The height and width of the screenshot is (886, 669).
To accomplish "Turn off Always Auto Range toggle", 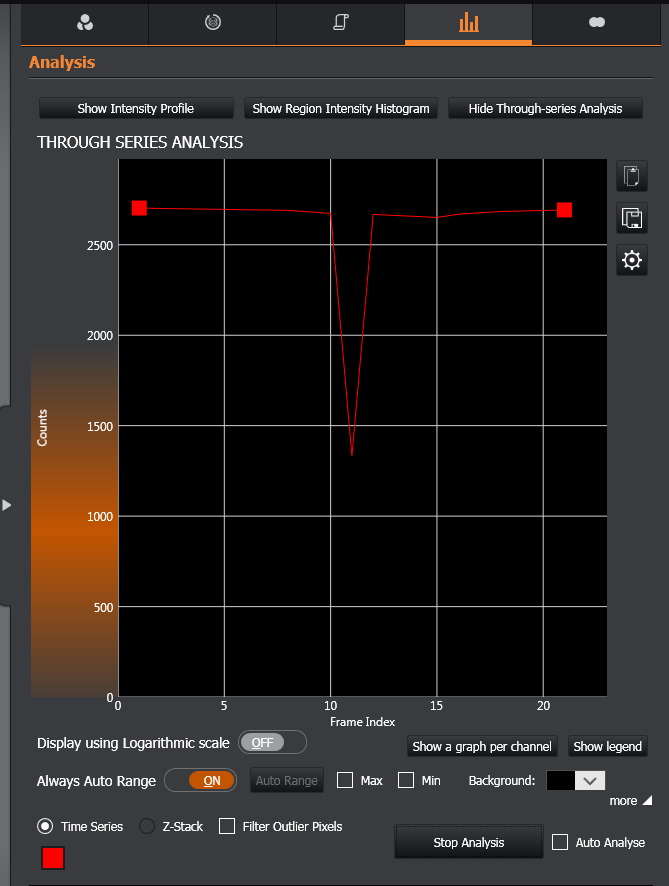I will coord(200,781).
